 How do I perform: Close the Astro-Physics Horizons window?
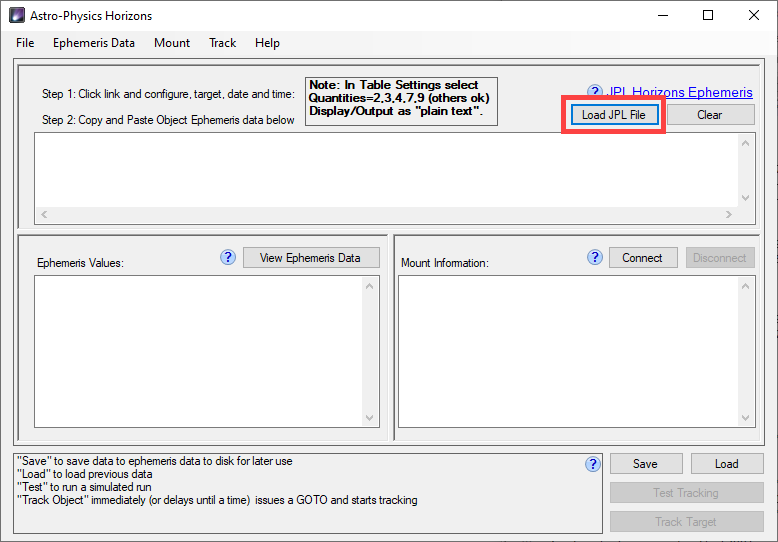click(x=754, y=15)
